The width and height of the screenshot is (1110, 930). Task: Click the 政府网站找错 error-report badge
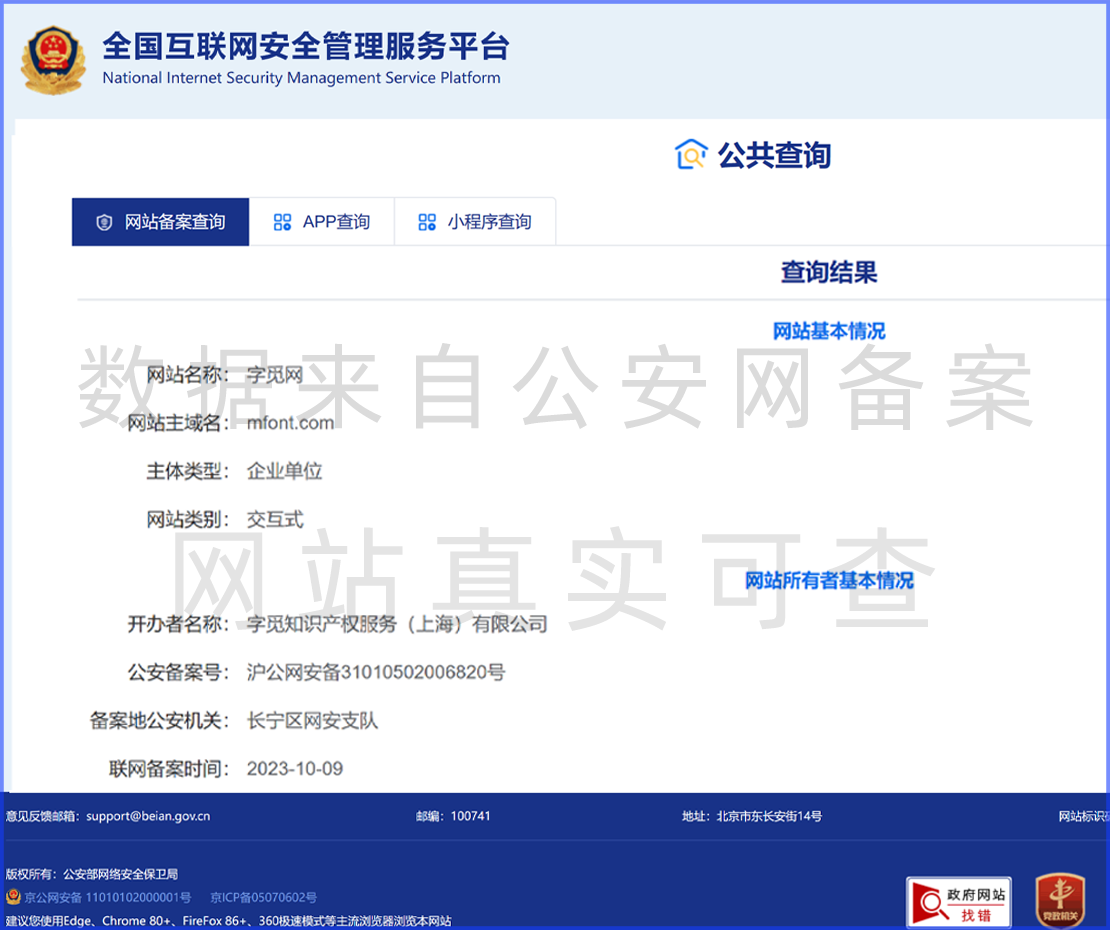[958, 900]
